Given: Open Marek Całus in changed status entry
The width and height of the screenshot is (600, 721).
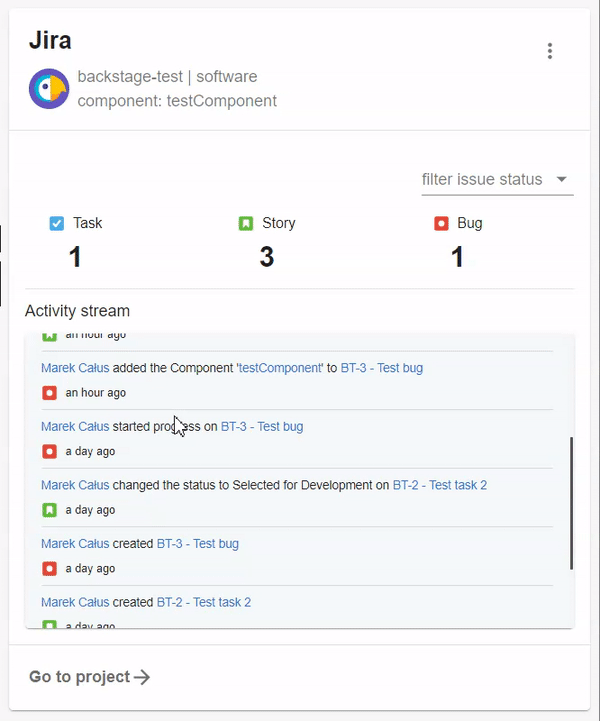Looking at the screenshot, I should click(x=75, y=485).
